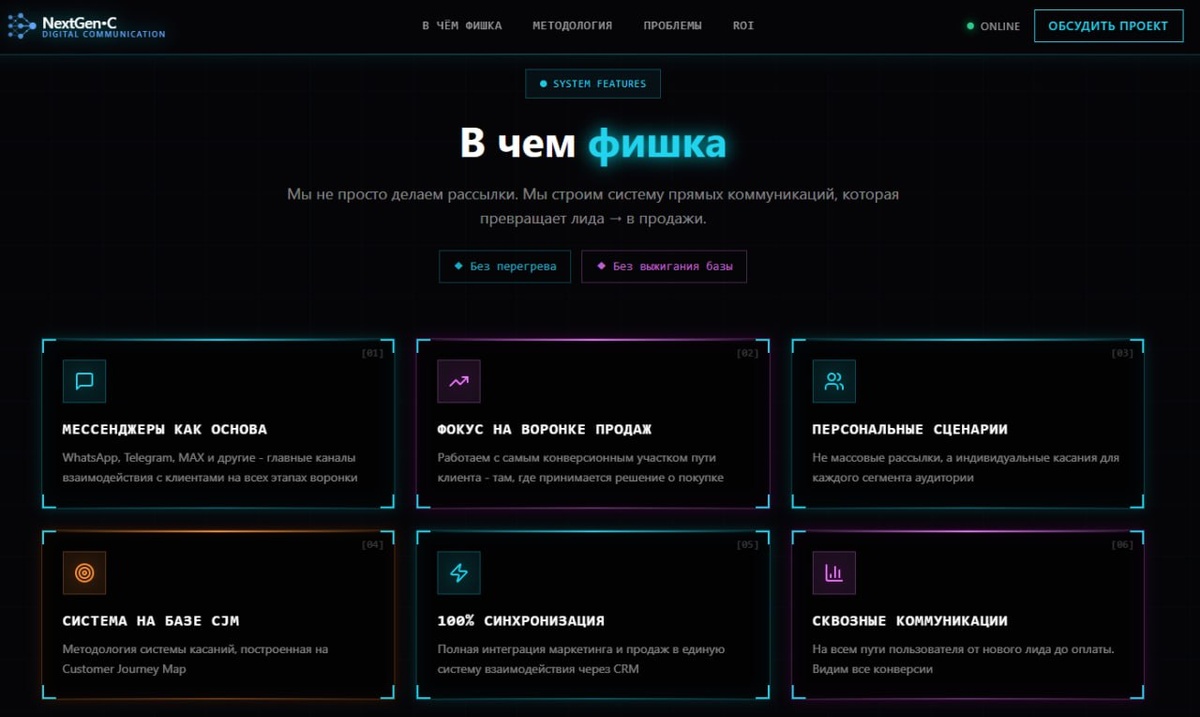Screen dimensions: 1200x717
Task: Click the SYSTEM FEATURES badge
Action: (x=593, y=84)
